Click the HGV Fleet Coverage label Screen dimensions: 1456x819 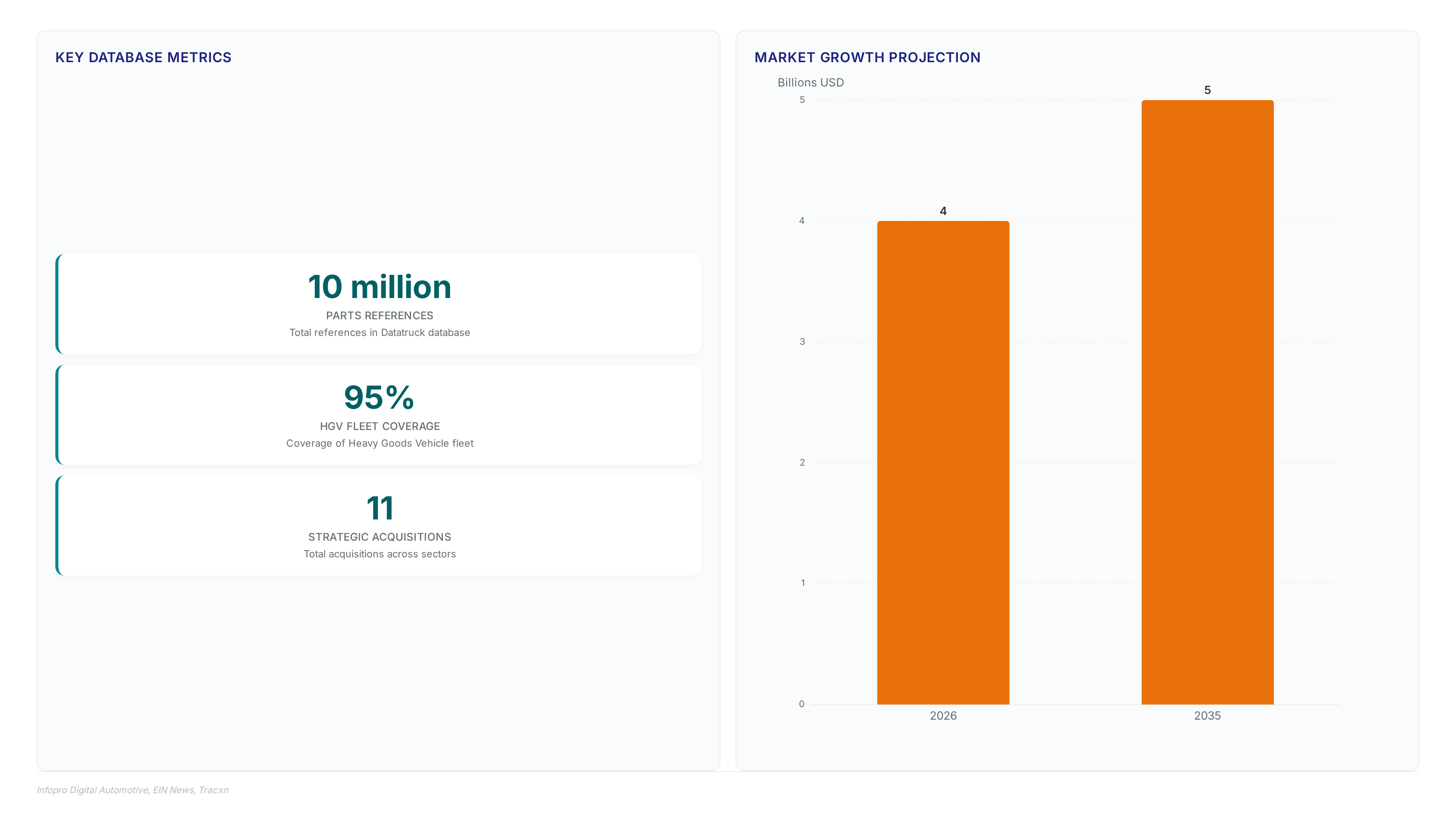tap(379, 426)
